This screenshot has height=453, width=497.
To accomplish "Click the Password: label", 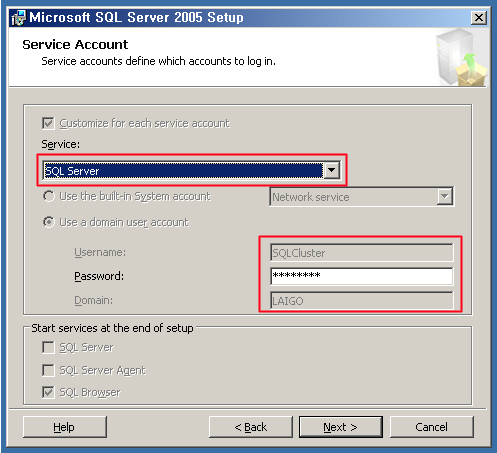I will [x=99, y=276].
